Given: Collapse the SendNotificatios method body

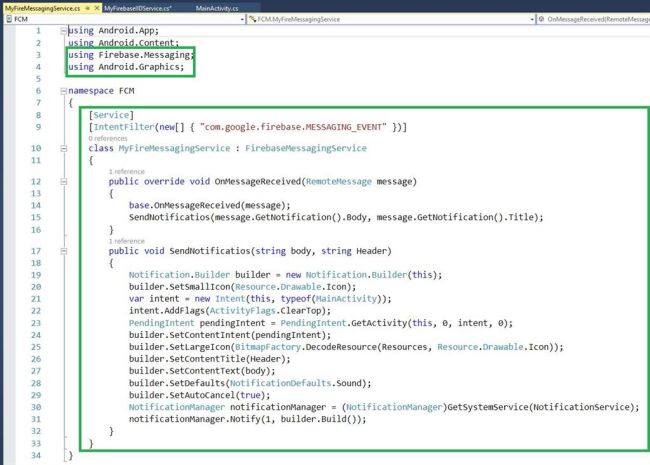Looking at the screenshot, I should point(63,251).
